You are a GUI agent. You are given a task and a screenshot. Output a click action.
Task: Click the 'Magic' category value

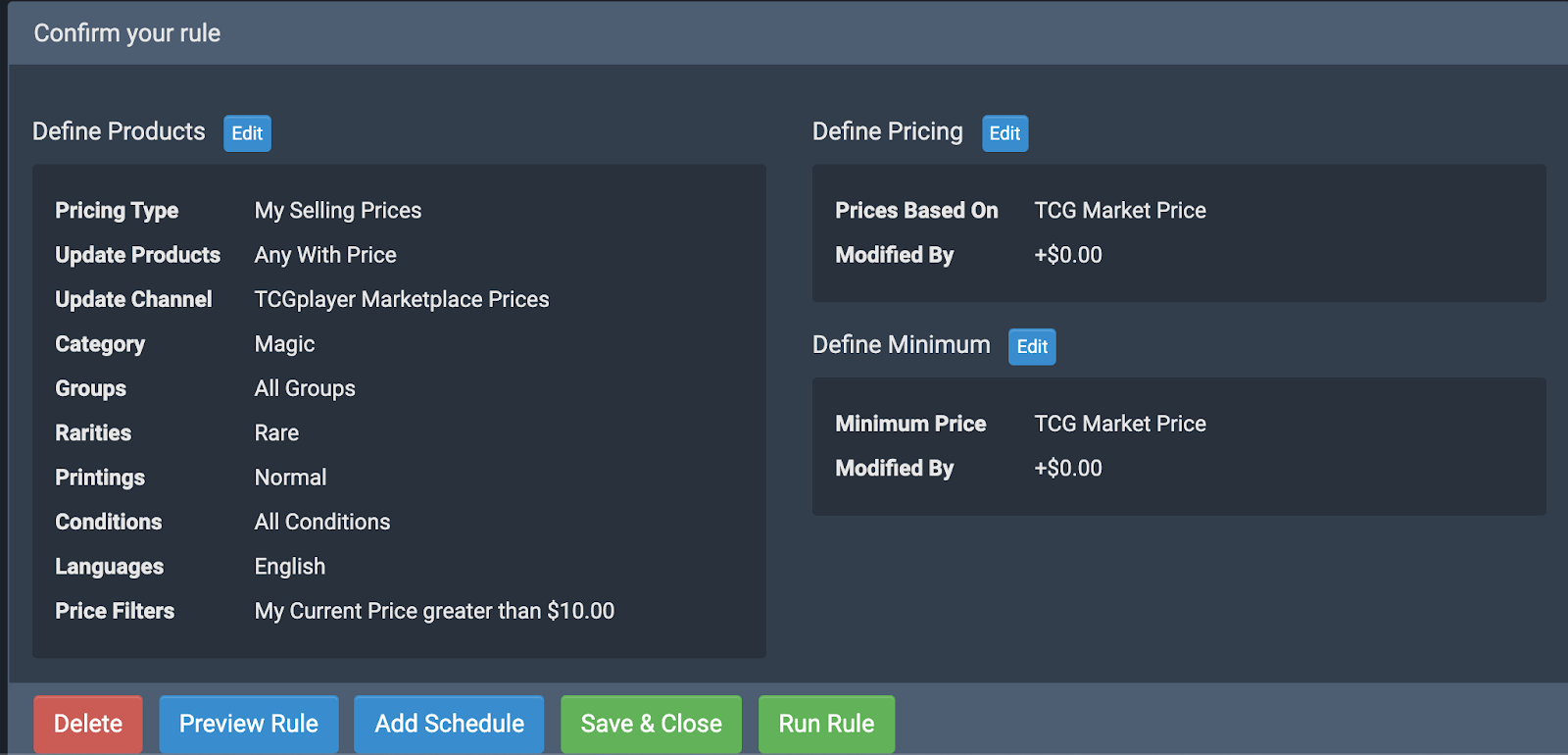[x=284, y=344]
